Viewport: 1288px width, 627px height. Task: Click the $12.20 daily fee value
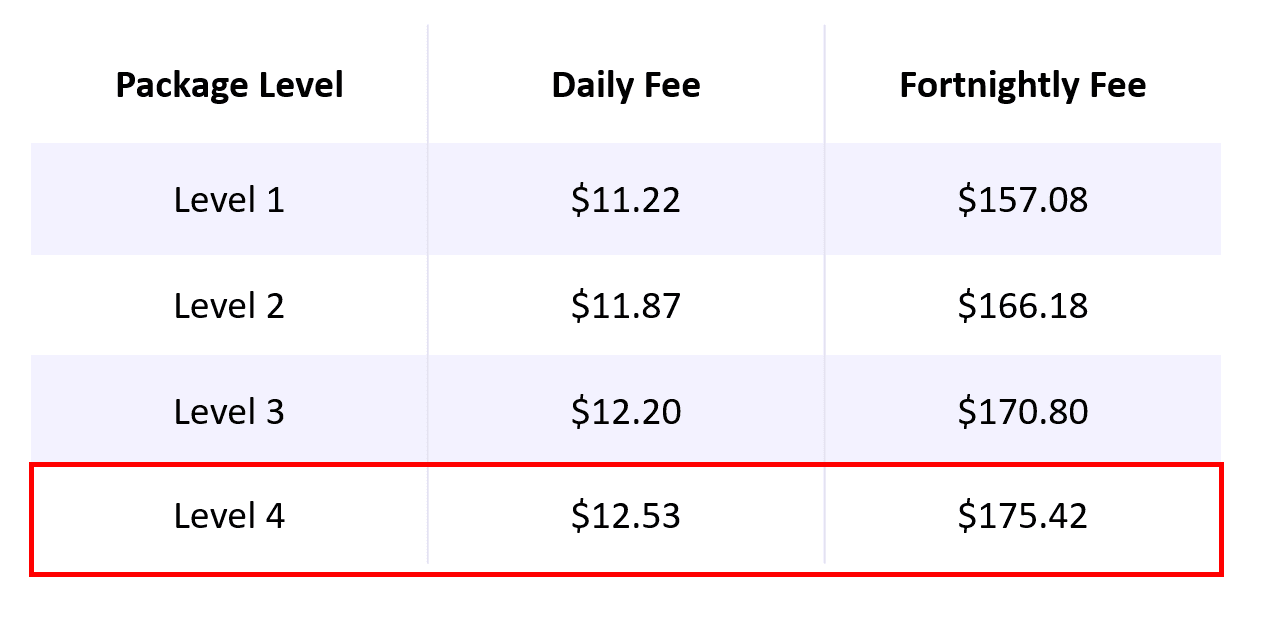pos(626,411)
